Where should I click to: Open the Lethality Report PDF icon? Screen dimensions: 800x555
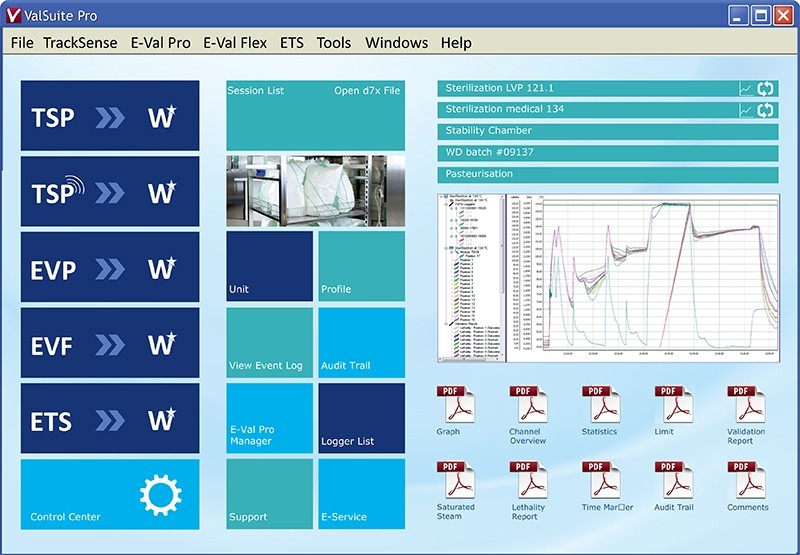pyautogui.click(x=529, y=480)
